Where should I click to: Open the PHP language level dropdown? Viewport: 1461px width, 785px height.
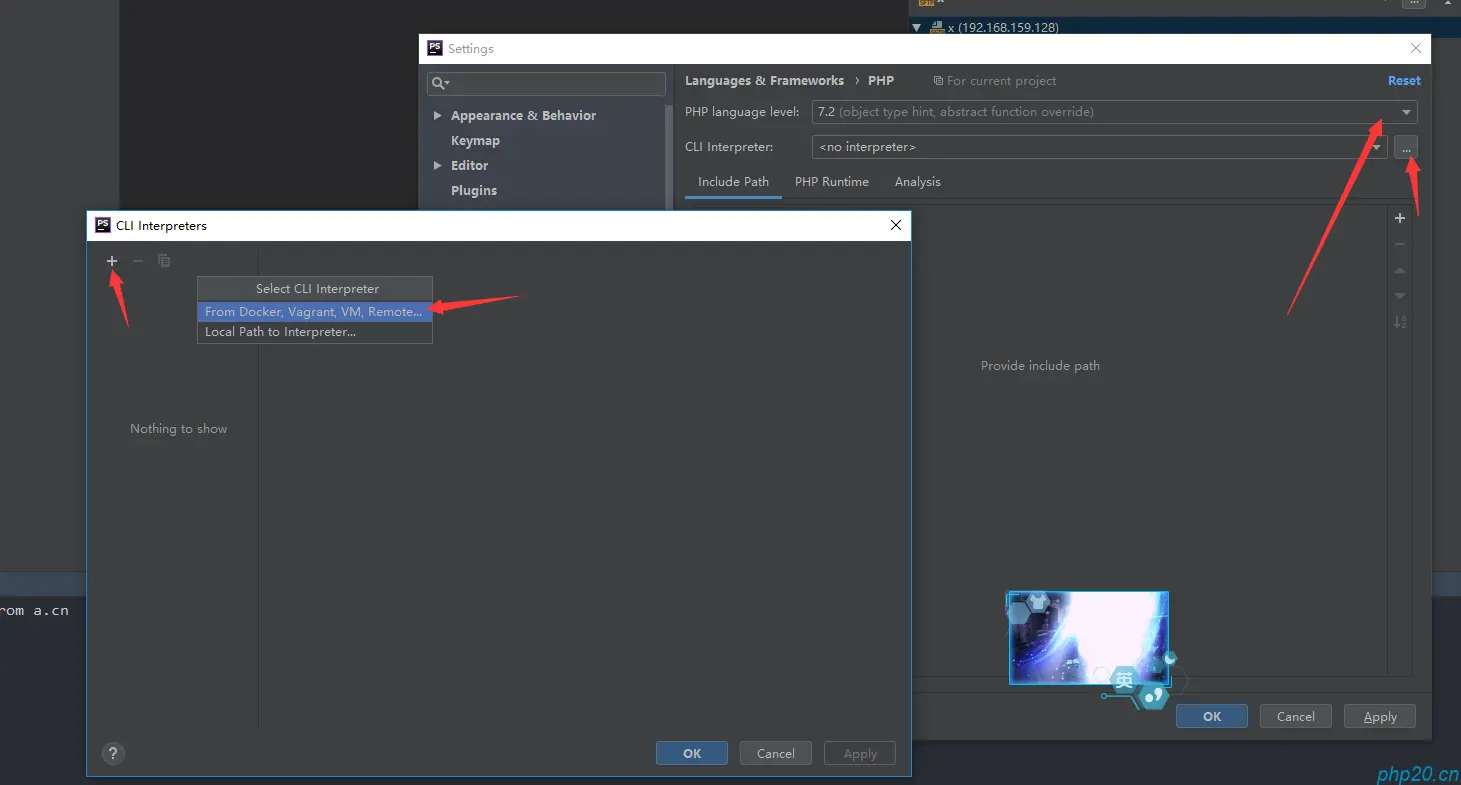(x=1114, y=112)
